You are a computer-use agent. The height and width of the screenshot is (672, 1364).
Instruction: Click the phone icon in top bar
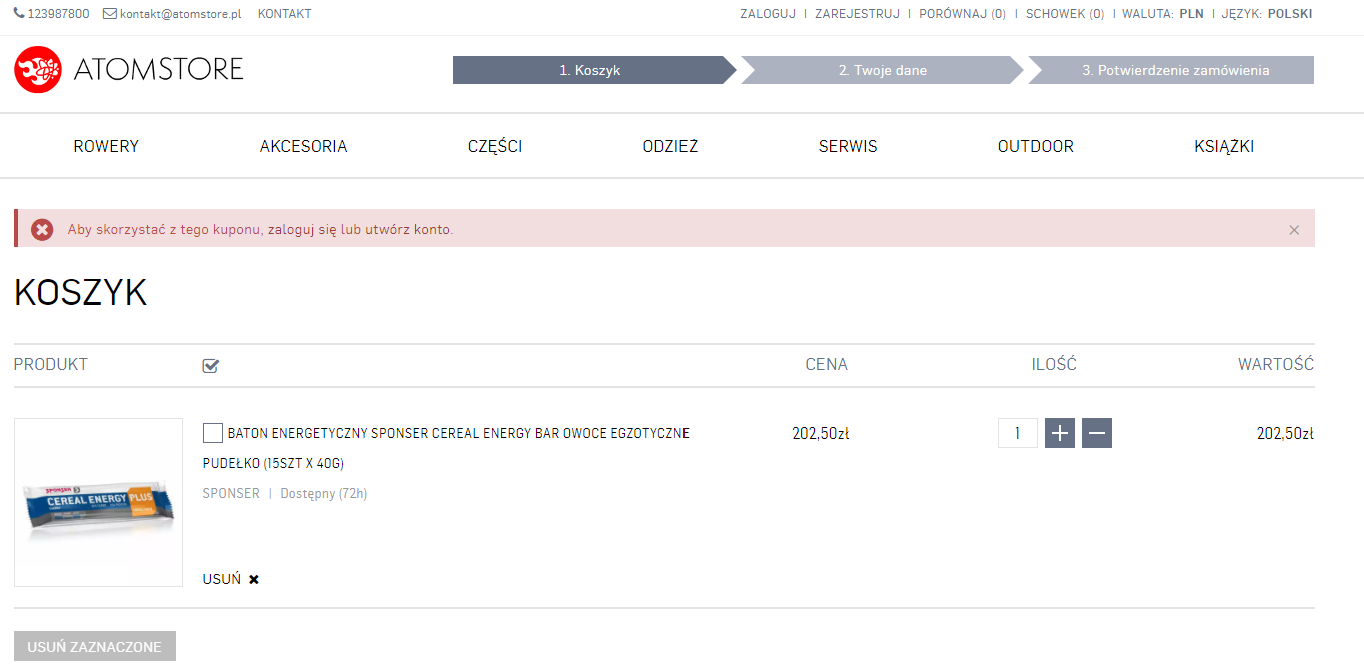19,14
